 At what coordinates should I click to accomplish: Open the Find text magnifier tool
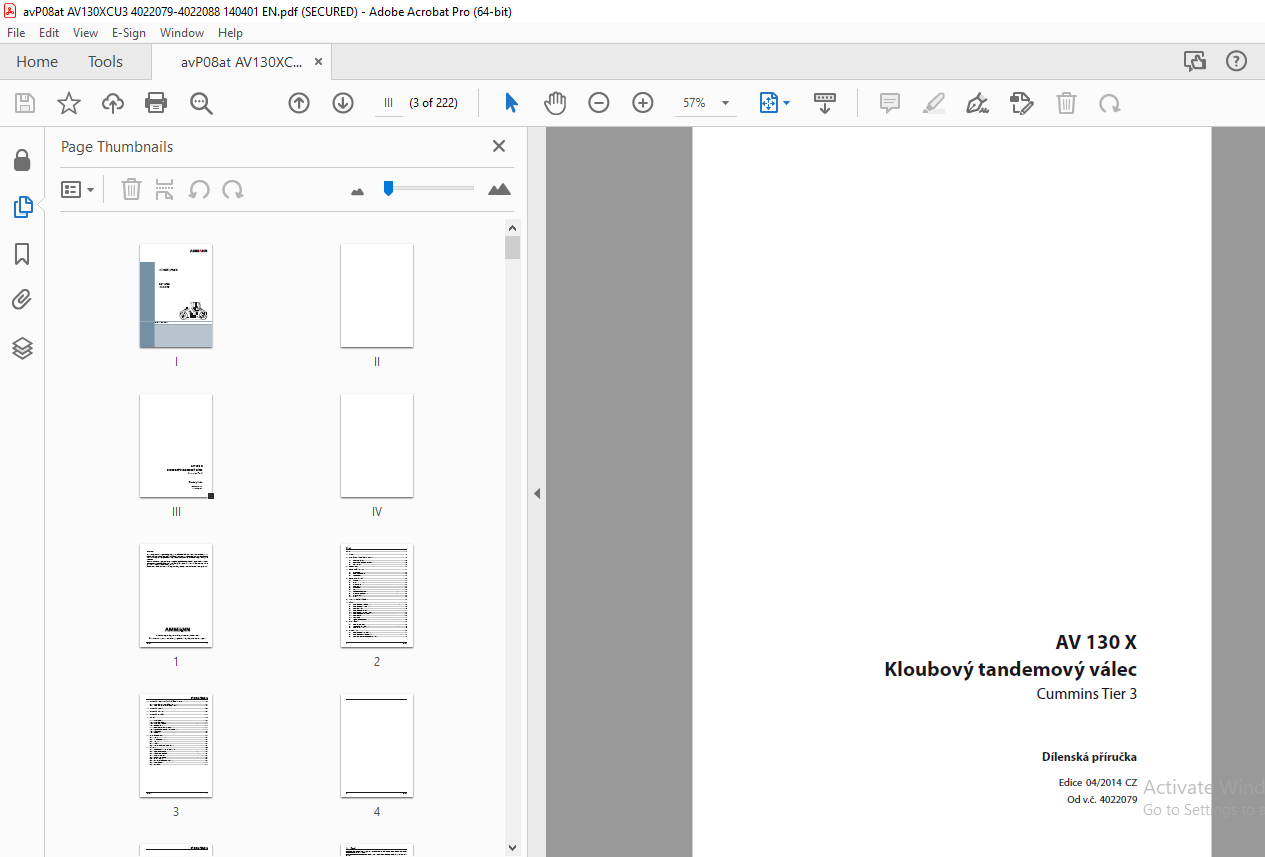pyautogui.click(x=201, y=103)
